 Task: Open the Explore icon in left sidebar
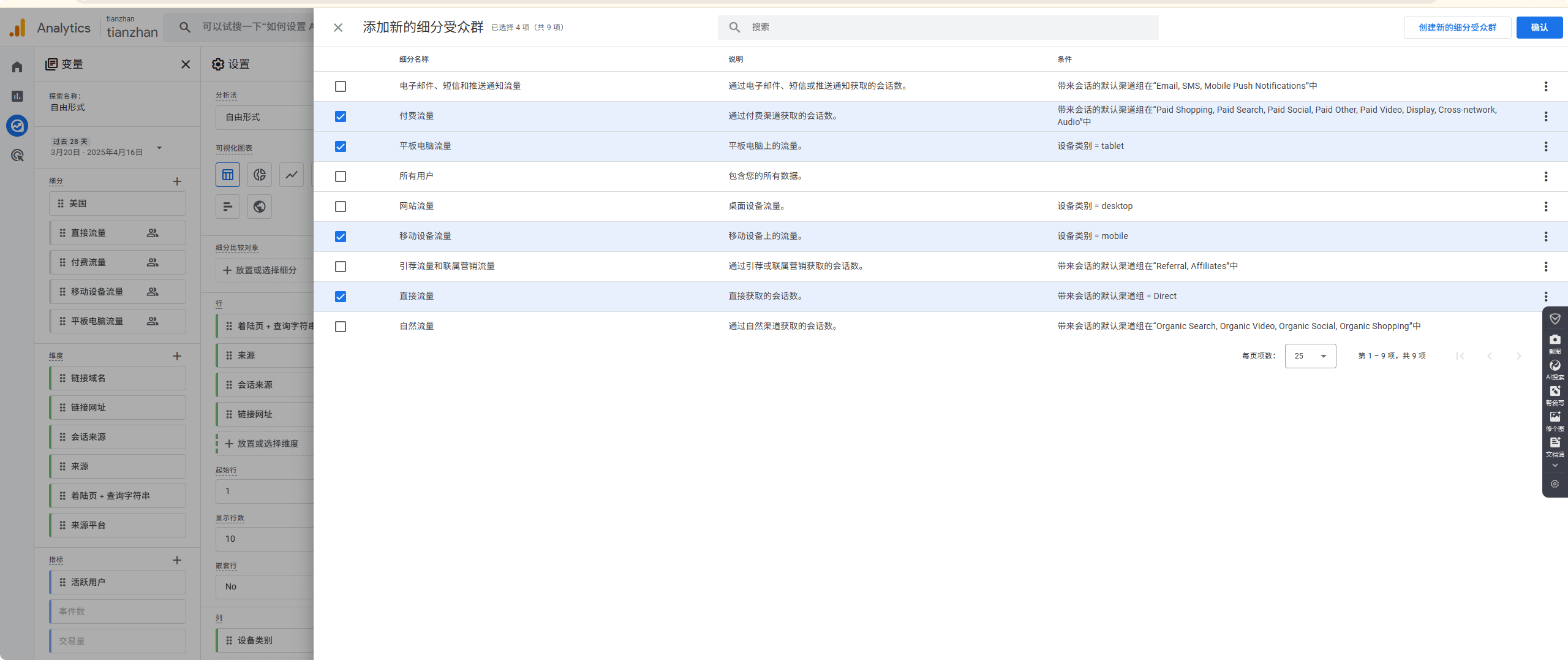click(17, 126)
